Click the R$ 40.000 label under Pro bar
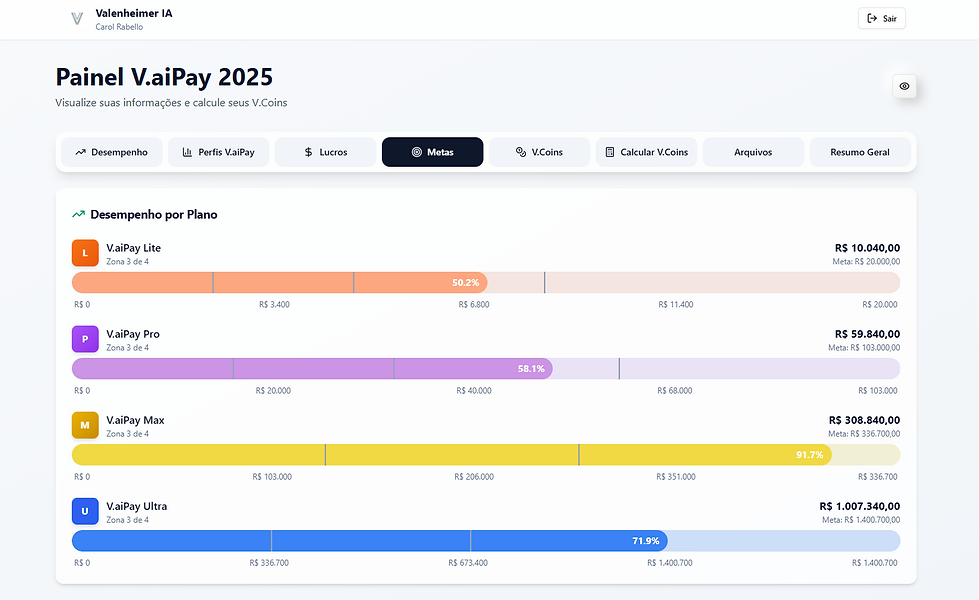Viewport: 979px width, 600px height. pyautogui.click(x=474, y=391)
